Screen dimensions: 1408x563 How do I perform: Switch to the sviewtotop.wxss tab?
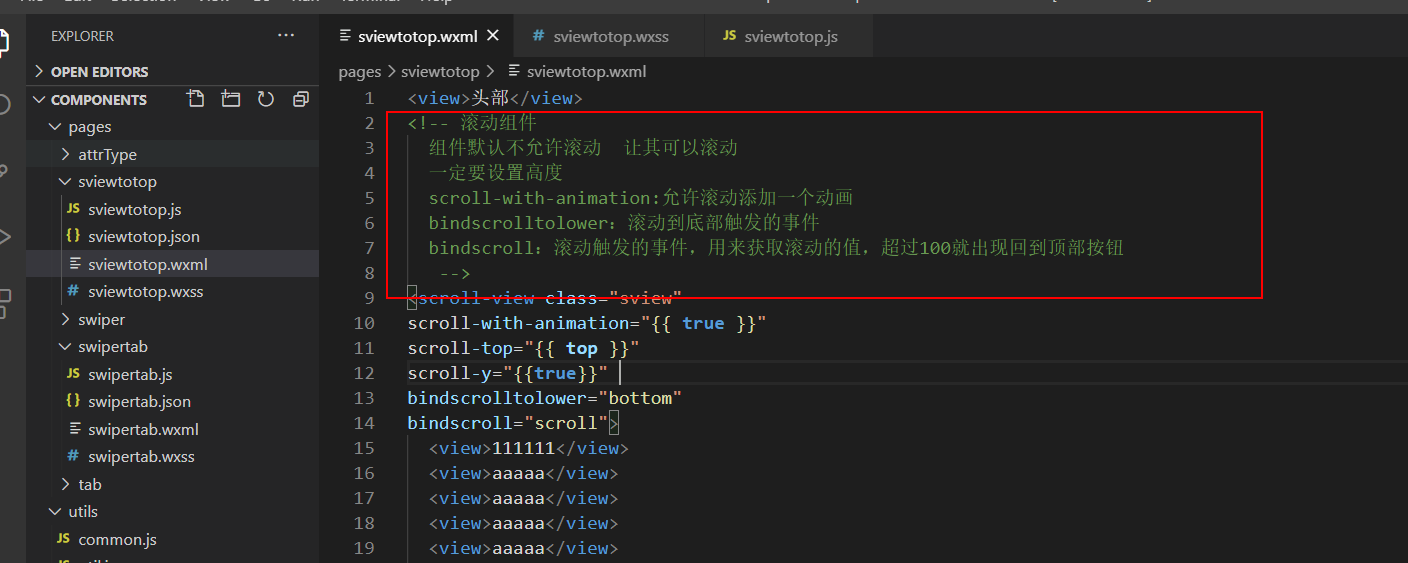[x=609, y=36]
